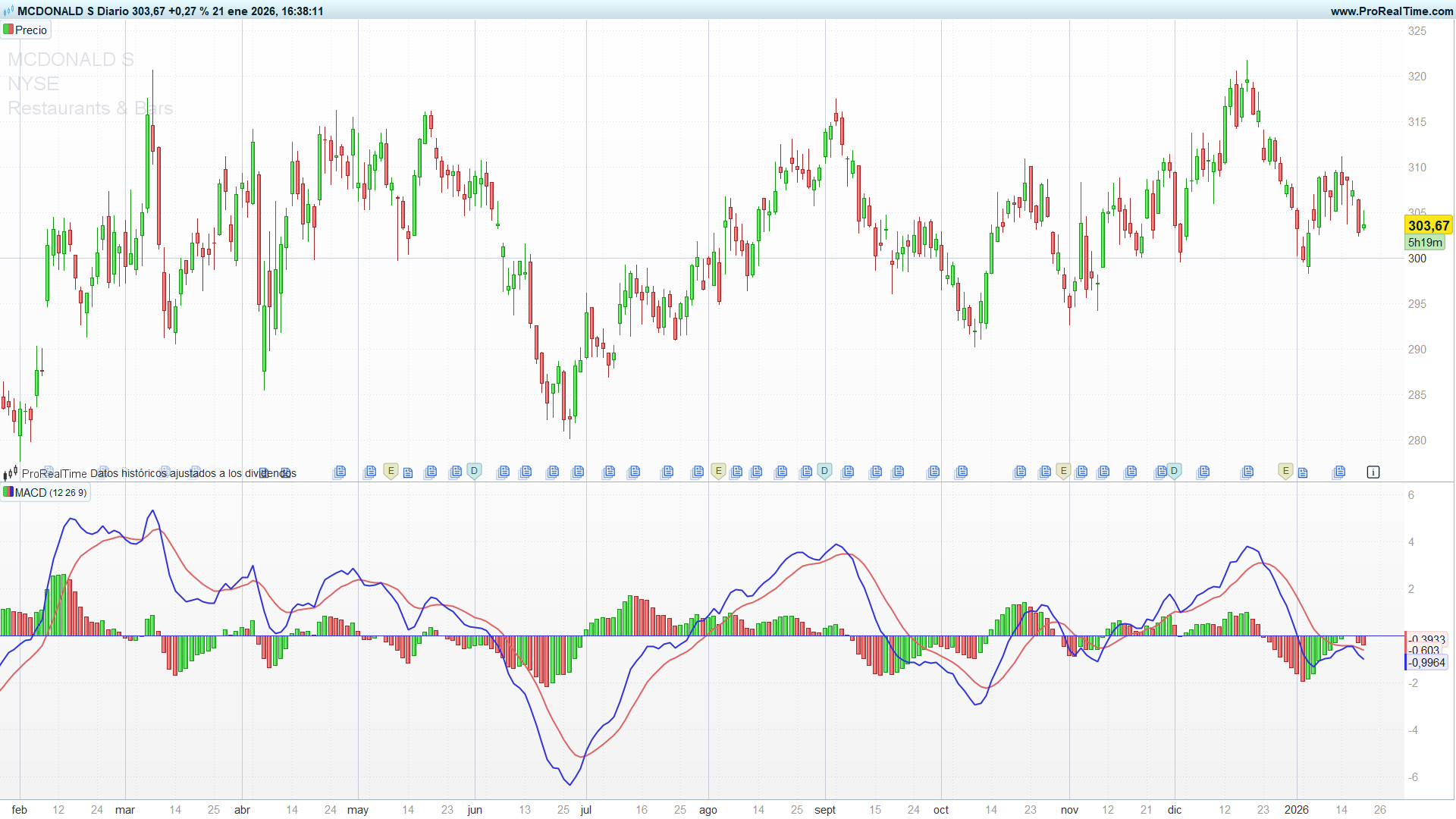
Task: Click the candlestick icon before the ProRealTime data note
Action: tap(10, 473)
